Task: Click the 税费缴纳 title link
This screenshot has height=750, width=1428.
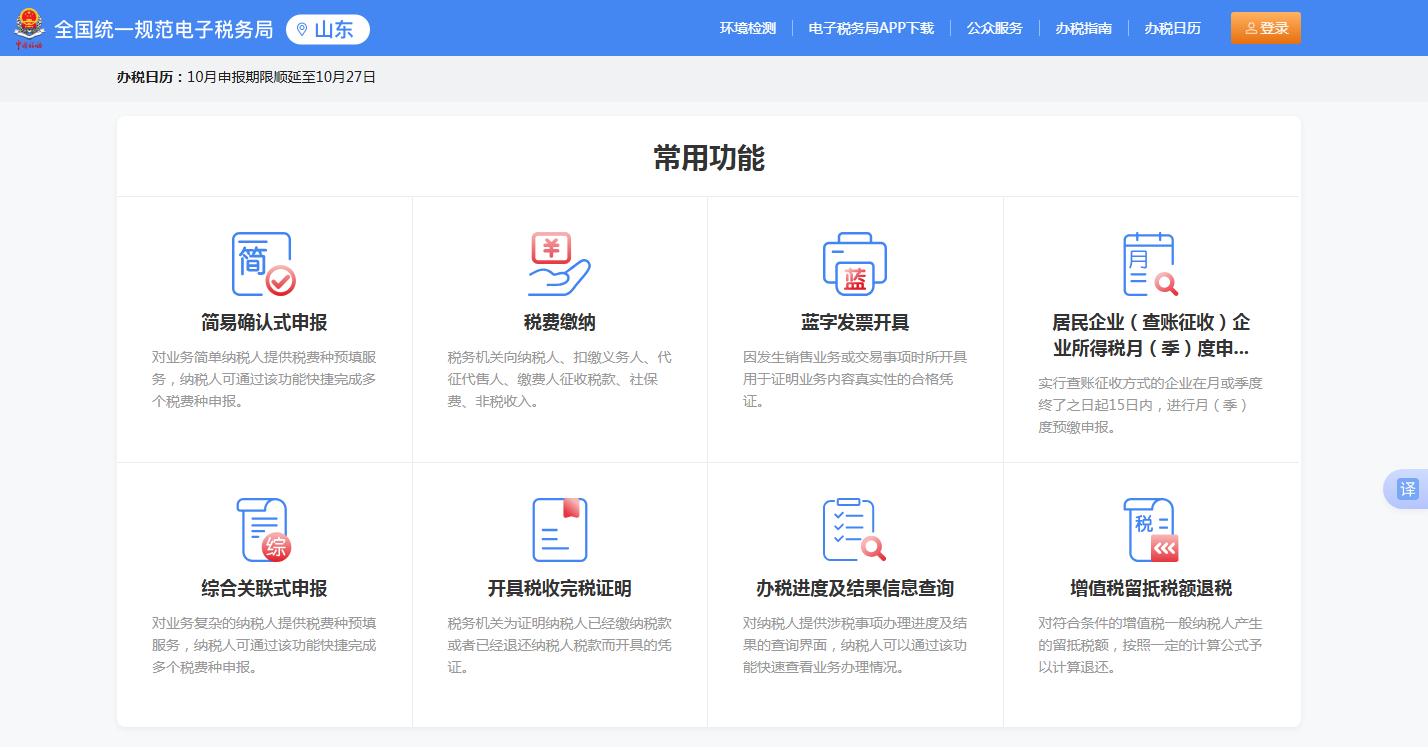Action: [559, 323]
